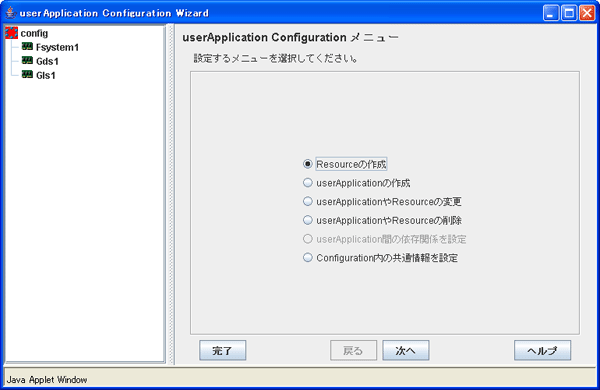Select the Gls1 tree node label
600x390 pixels.
point(46,75)
